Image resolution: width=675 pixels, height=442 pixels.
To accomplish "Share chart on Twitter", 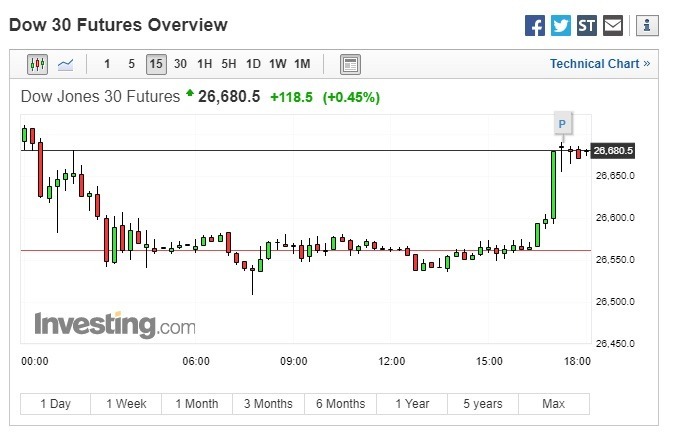I will 560,25.
